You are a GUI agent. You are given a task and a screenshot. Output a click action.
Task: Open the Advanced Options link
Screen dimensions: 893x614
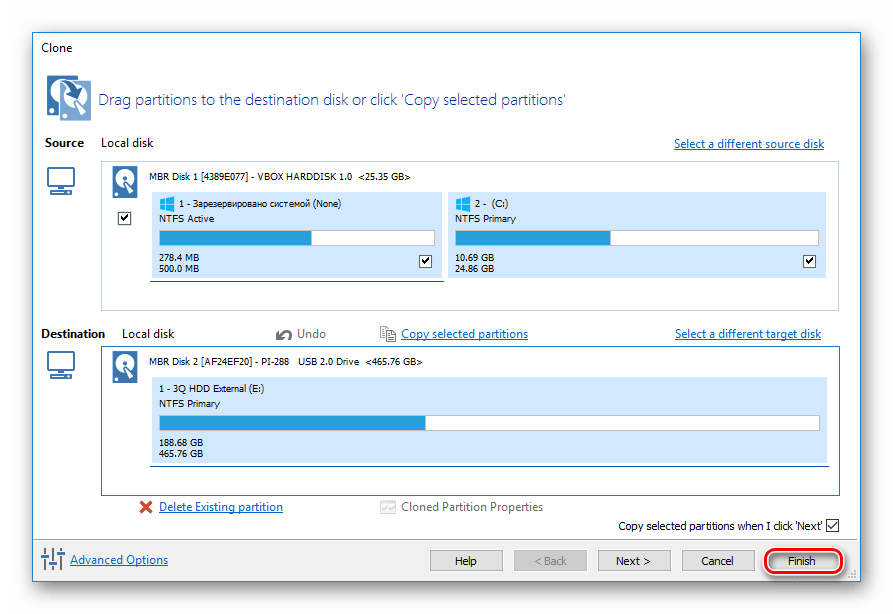pos(119,560)
